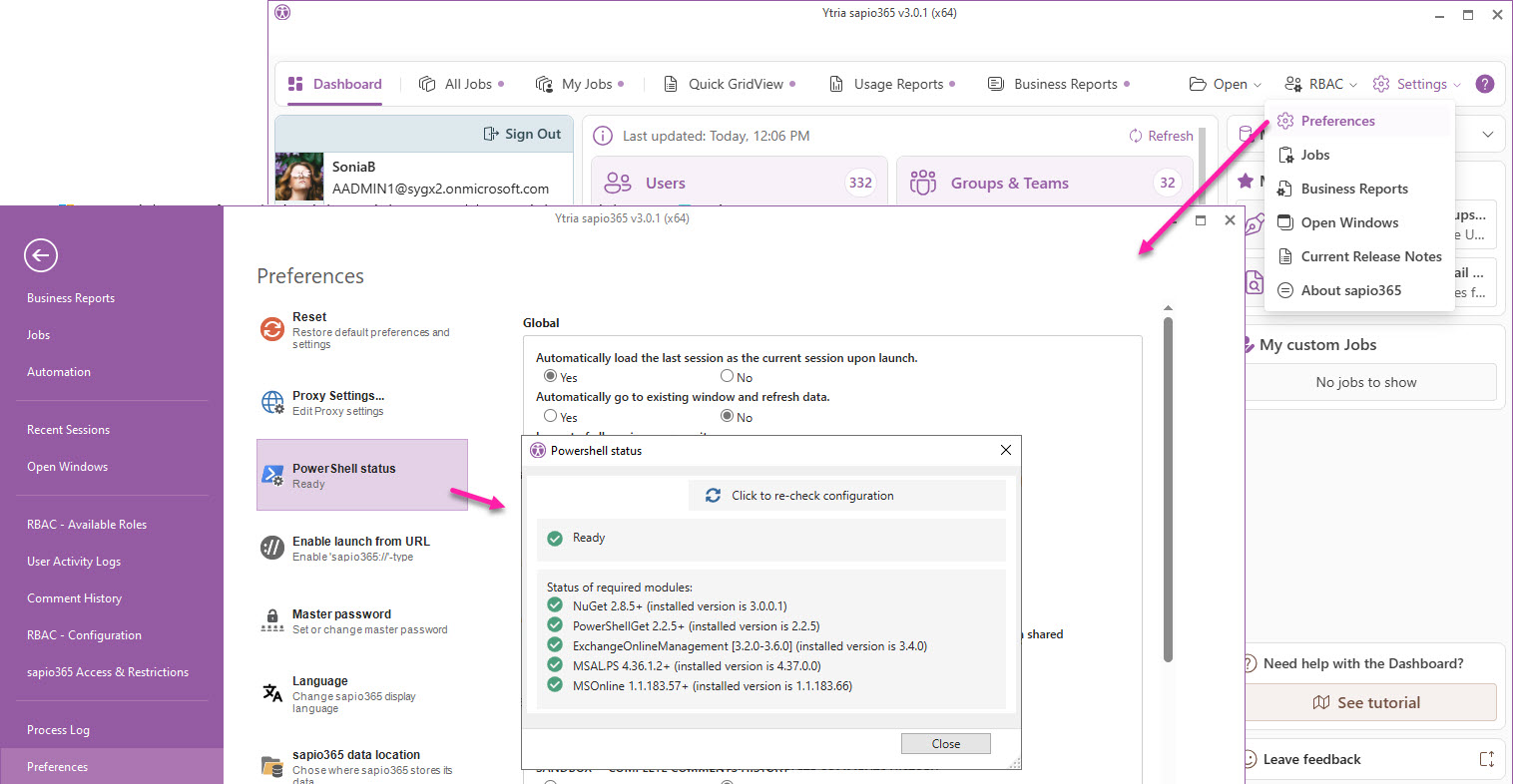Switch to All Jobs tab
This screenshot has width=1513, height=784.
coord(461,84)
